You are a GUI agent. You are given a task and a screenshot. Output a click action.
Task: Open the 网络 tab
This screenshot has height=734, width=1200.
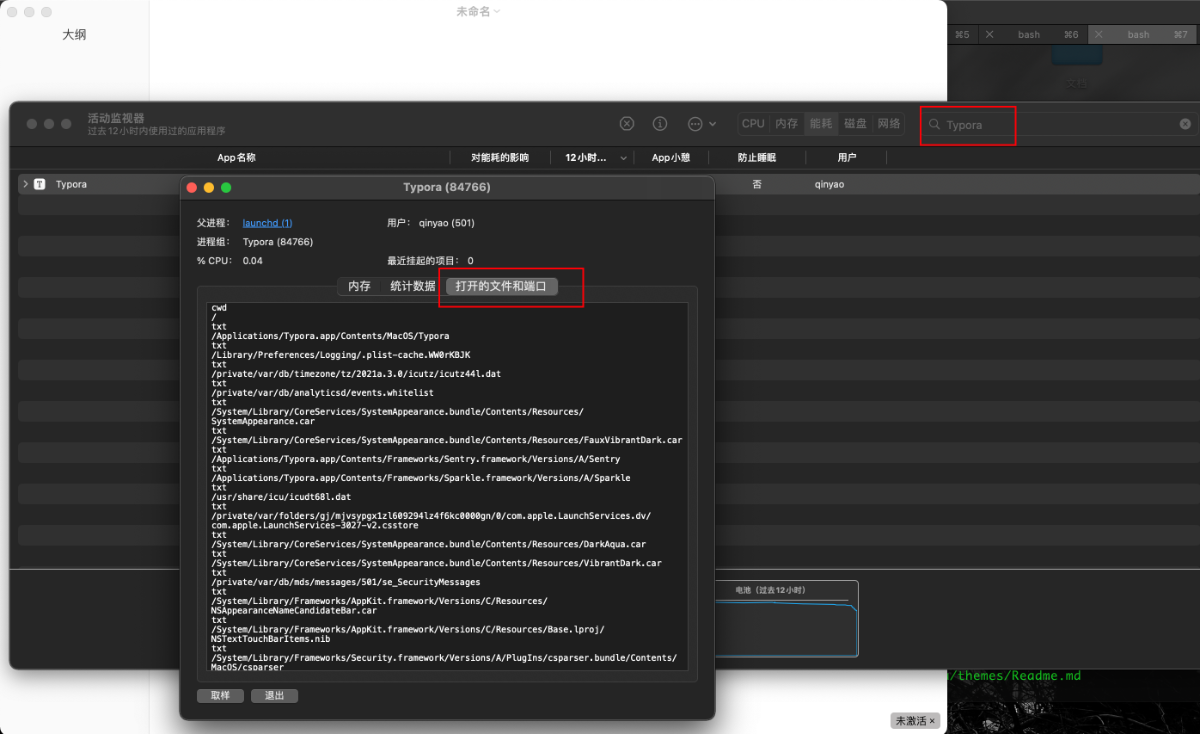[x=889, y=124]
